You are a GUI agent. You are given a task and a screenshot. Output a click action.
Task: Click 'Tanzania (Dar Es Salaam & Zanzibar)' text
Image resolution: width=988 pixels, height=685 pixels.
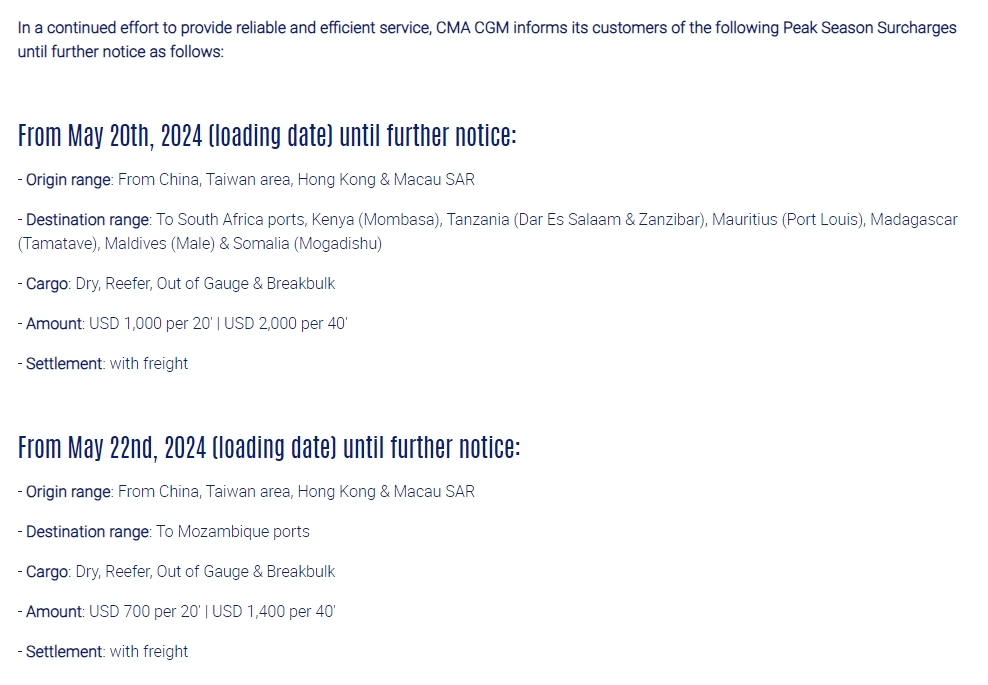tap(577, 220)
